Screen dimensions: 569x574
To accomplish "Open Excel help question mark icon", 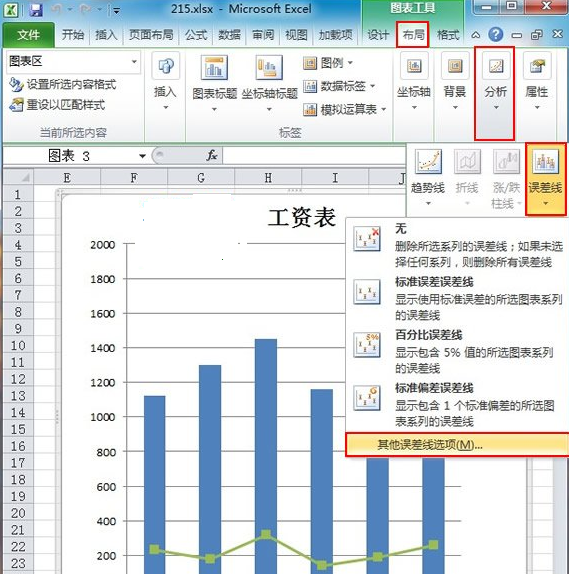I will [496, 35].
